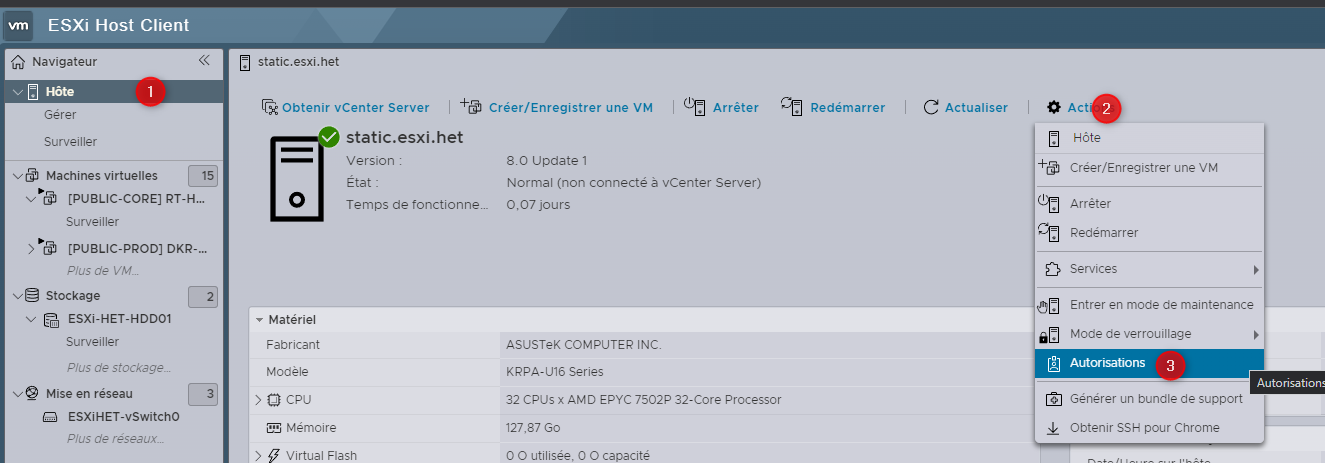The width and height of the screenshot is (1325, 463).
Task: Click the Obtenir vCenter Server icon
Action: (269, 107)
